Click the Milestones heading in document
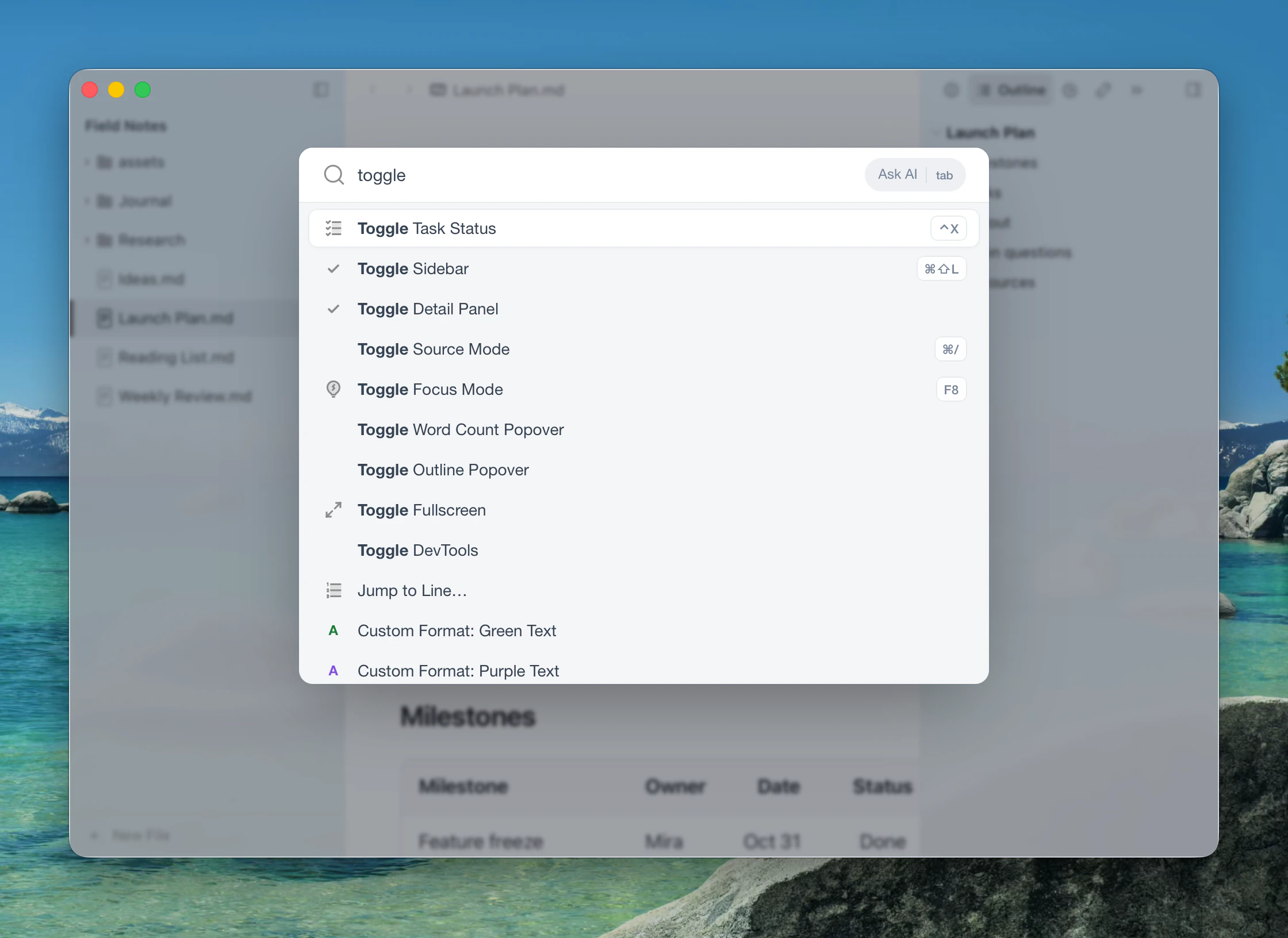This screenshot has width=1288, height=938. (x=468, y=717)
